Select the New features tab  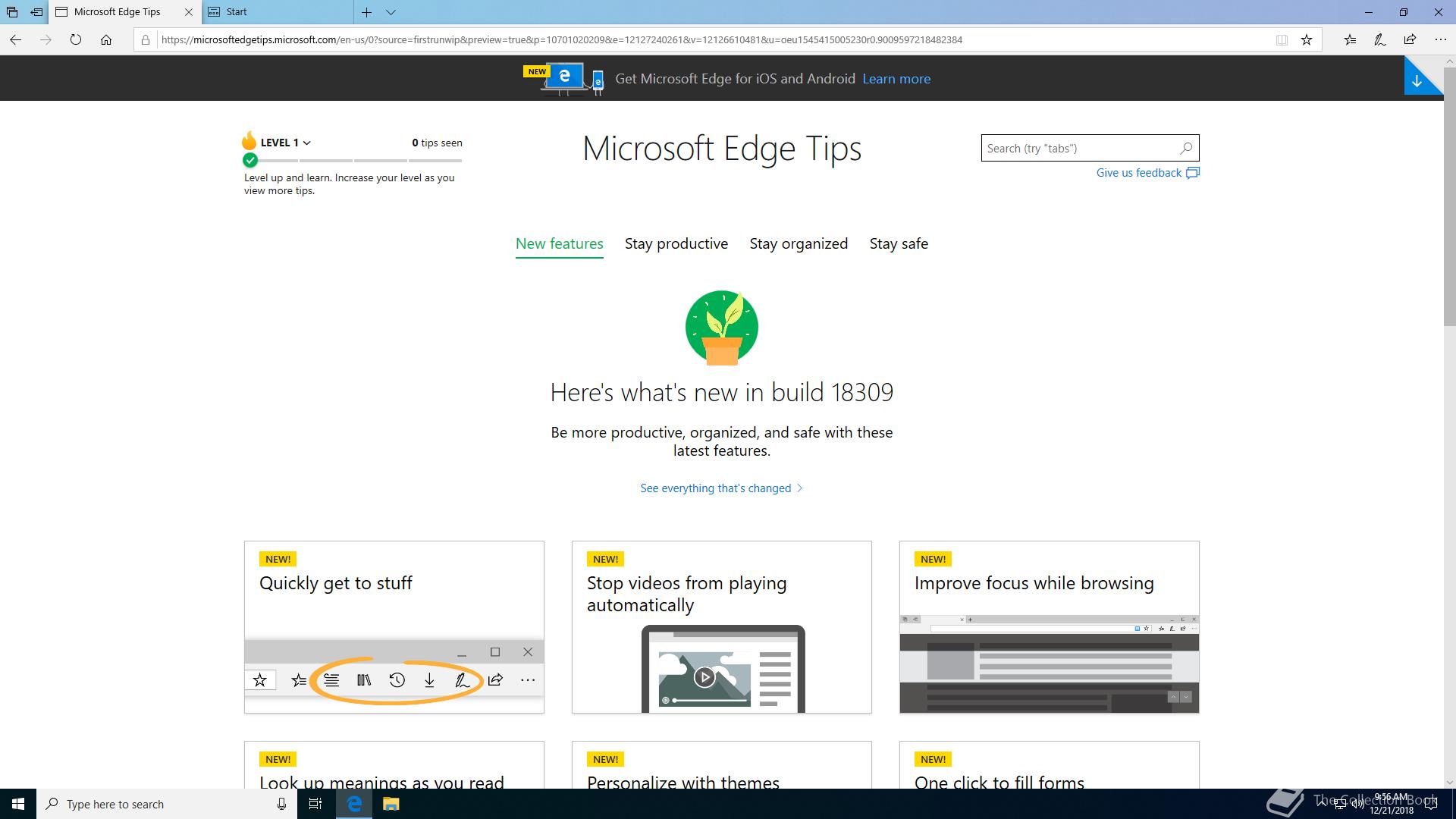(560, 243)
